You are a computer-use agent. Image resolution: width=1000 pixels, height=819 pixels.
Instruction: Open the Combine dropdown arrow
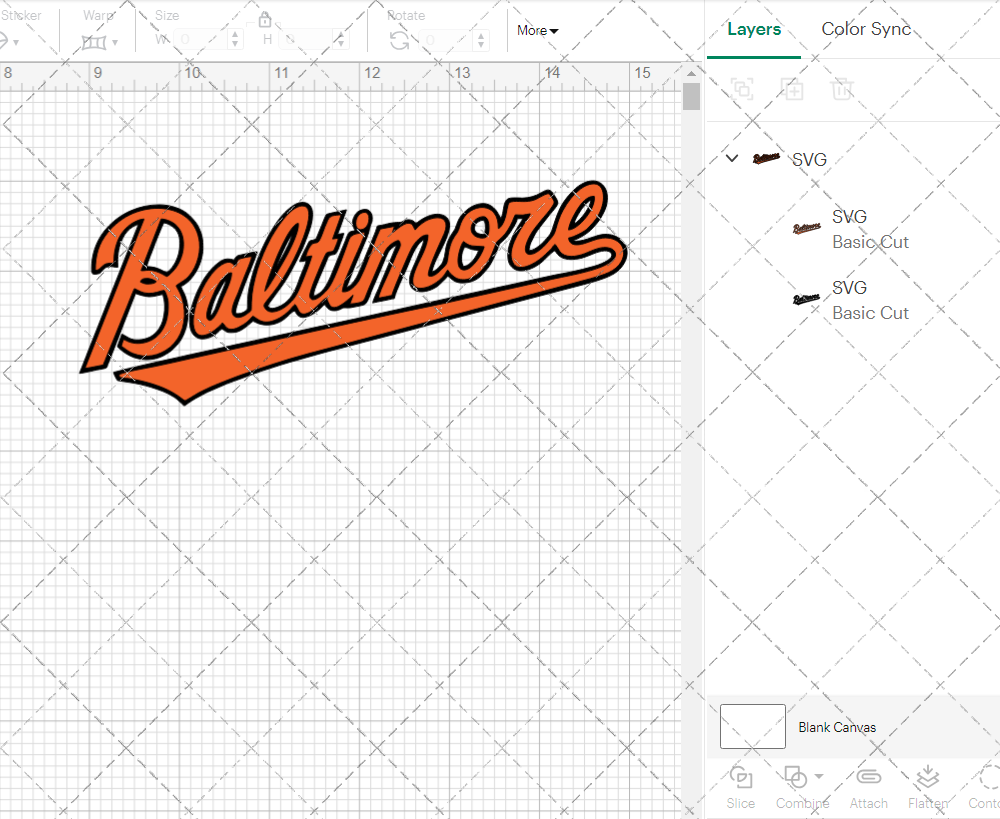(819, 776)
